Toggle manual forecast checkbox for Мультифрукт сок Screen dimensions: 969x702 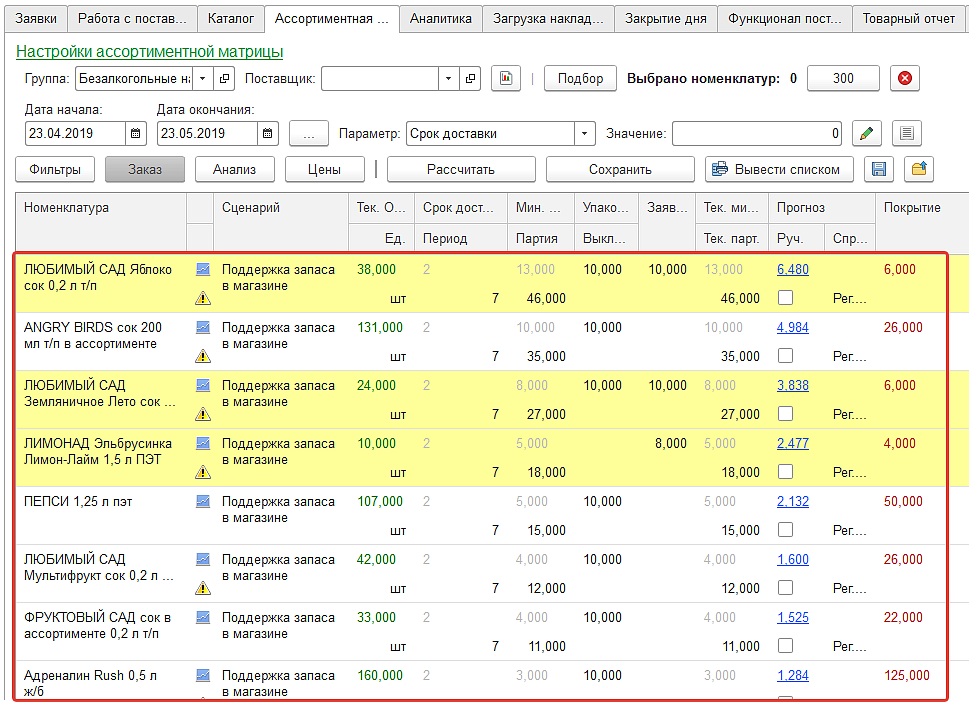(785, 588)
